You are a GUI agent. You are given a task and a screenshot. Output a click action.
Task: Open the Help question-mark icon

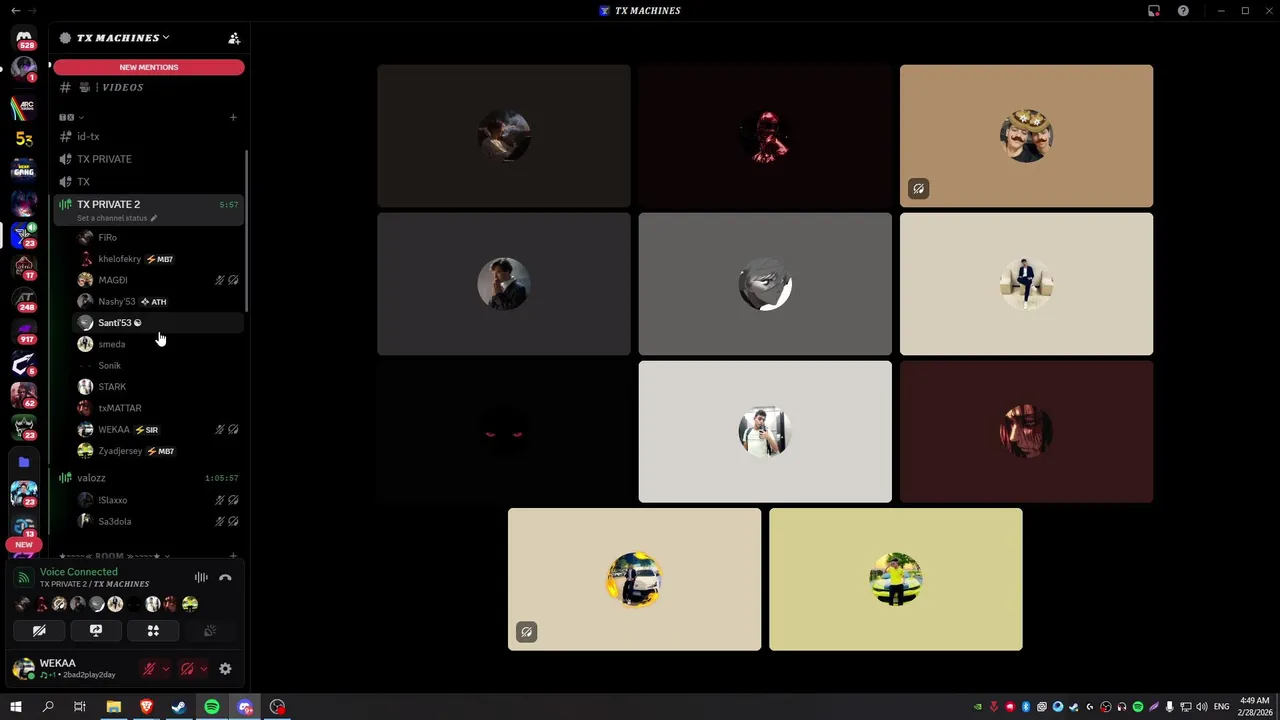pos(1183,11)
